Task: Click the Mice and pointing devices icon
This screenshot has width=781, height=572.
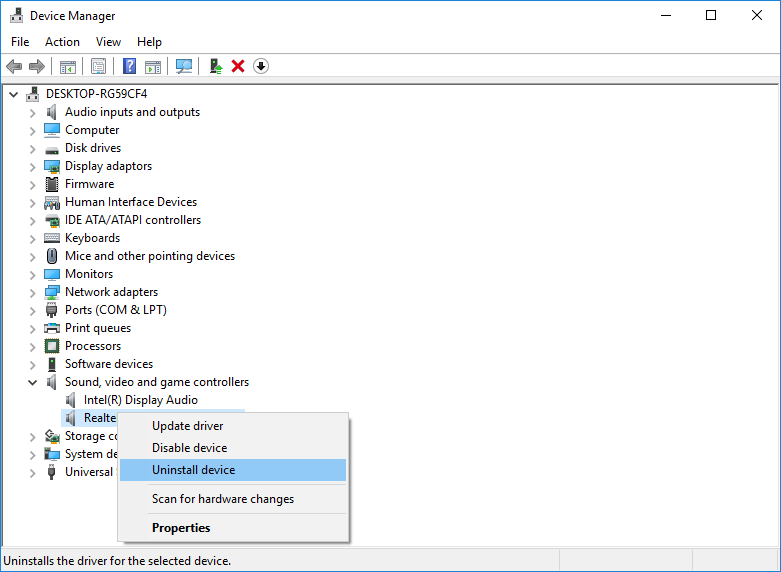Action: [52, 256]
